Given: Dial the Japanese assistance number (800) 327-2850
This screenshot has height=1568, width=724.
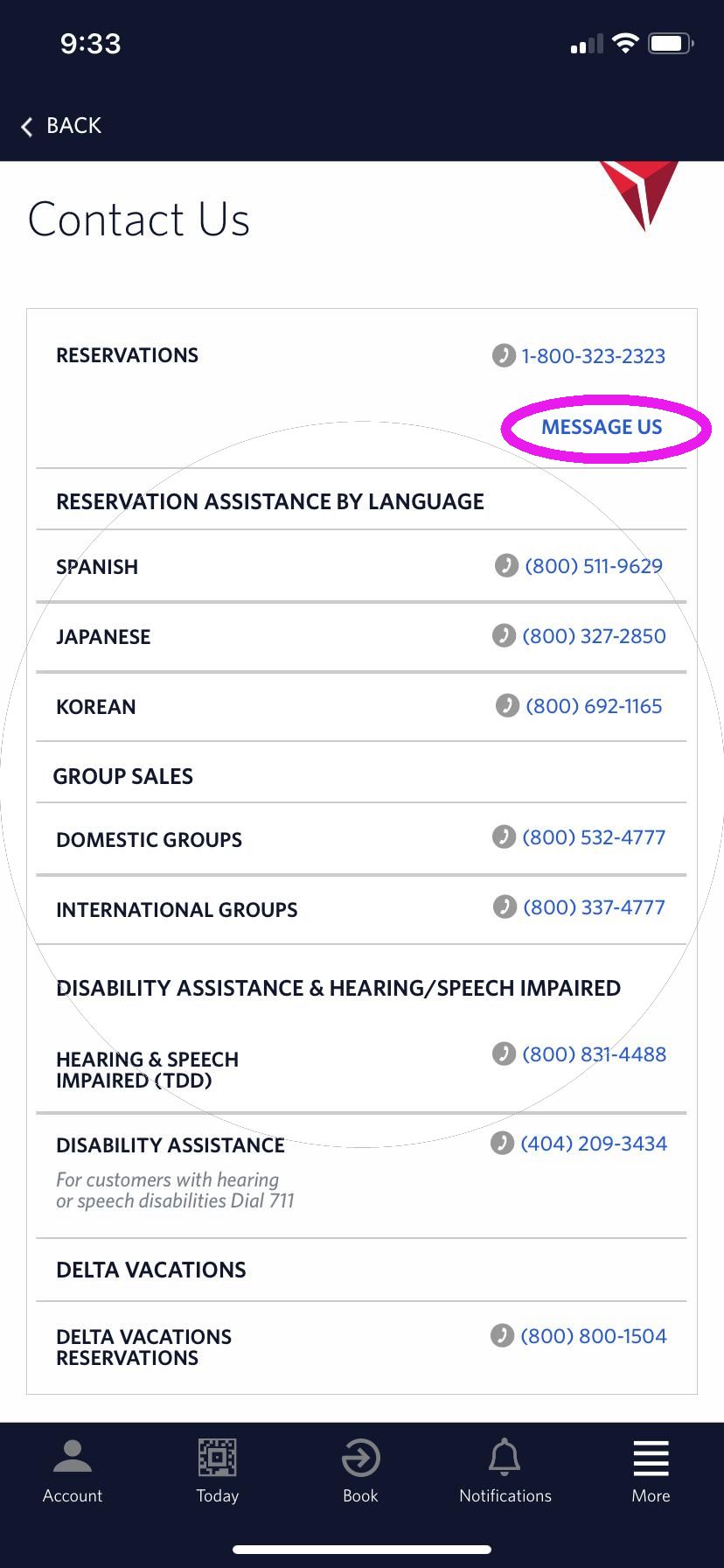Looking at the screenshot, I should click(594, 636).
